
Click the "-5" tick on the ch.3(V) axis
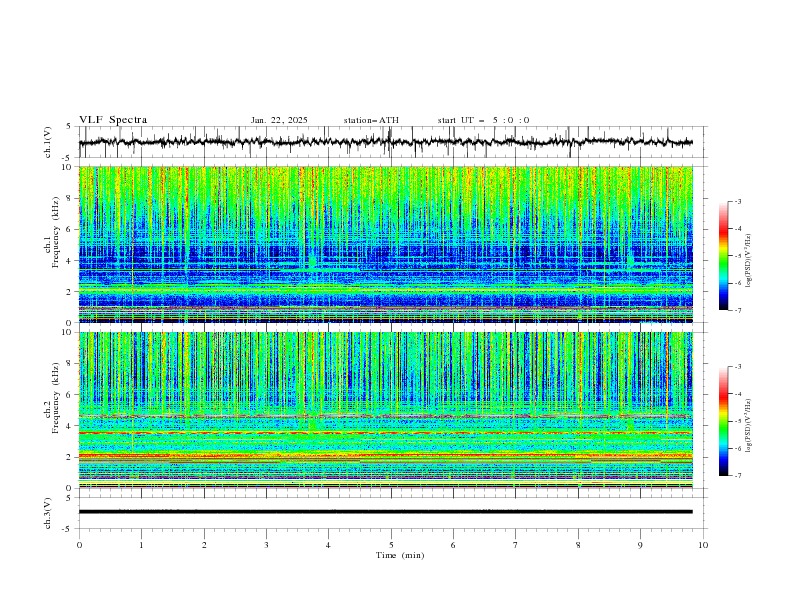click(x=67, y=529)
